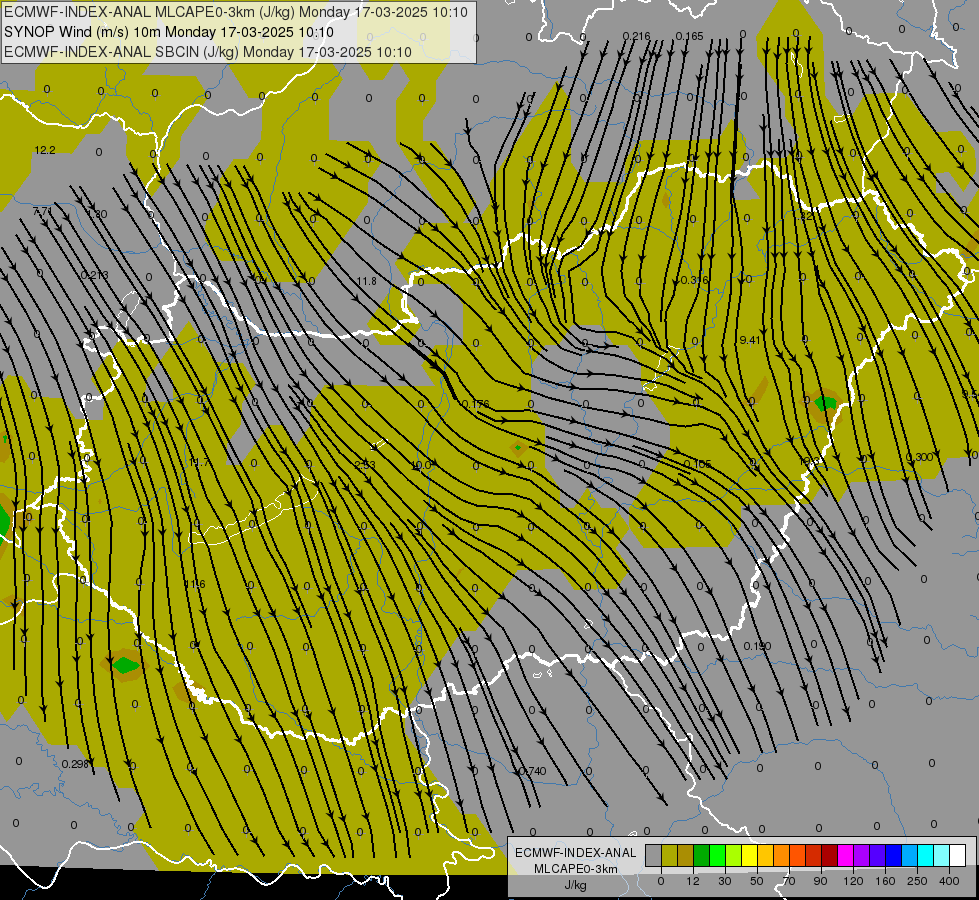The image size is (979, 900).
Task: Click the map value '0.213'
Action: coord(95,275)
